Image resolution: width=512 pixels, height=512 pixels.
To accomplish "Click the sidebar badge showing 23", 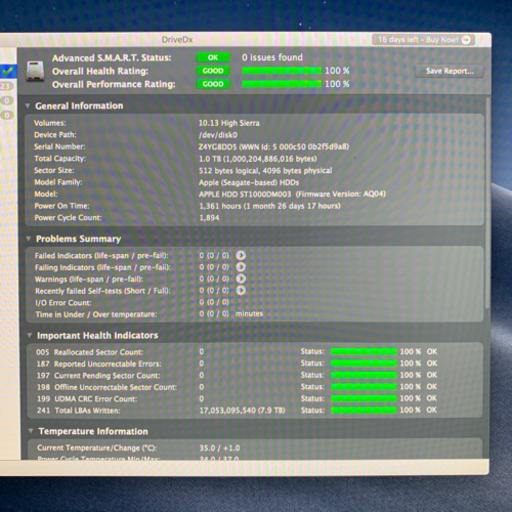I will coord(6,86).
